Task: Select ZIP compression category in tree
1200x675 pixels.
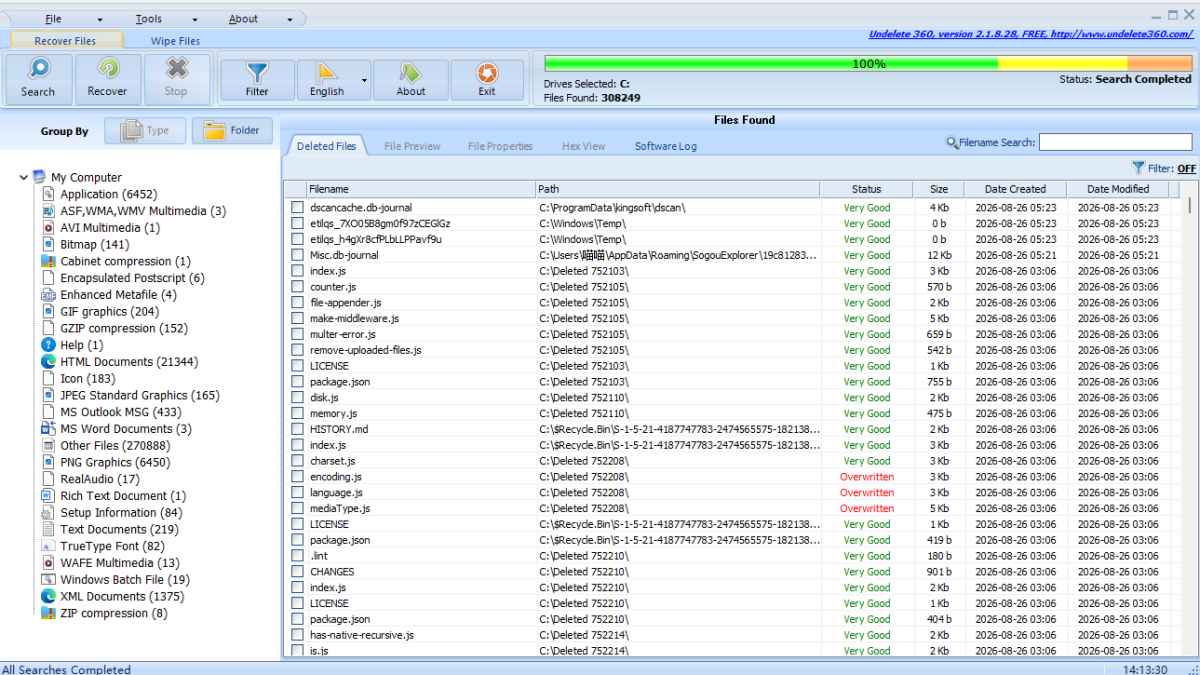Action: point(114,614)
